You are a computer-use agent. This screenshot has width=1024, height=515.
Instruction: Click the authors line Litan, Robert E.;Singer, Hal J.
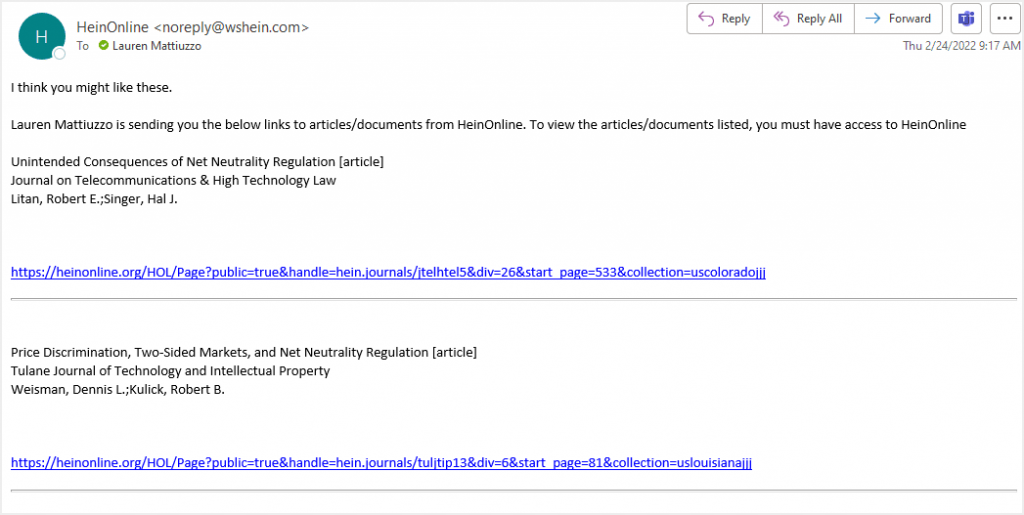coord(94,199)
